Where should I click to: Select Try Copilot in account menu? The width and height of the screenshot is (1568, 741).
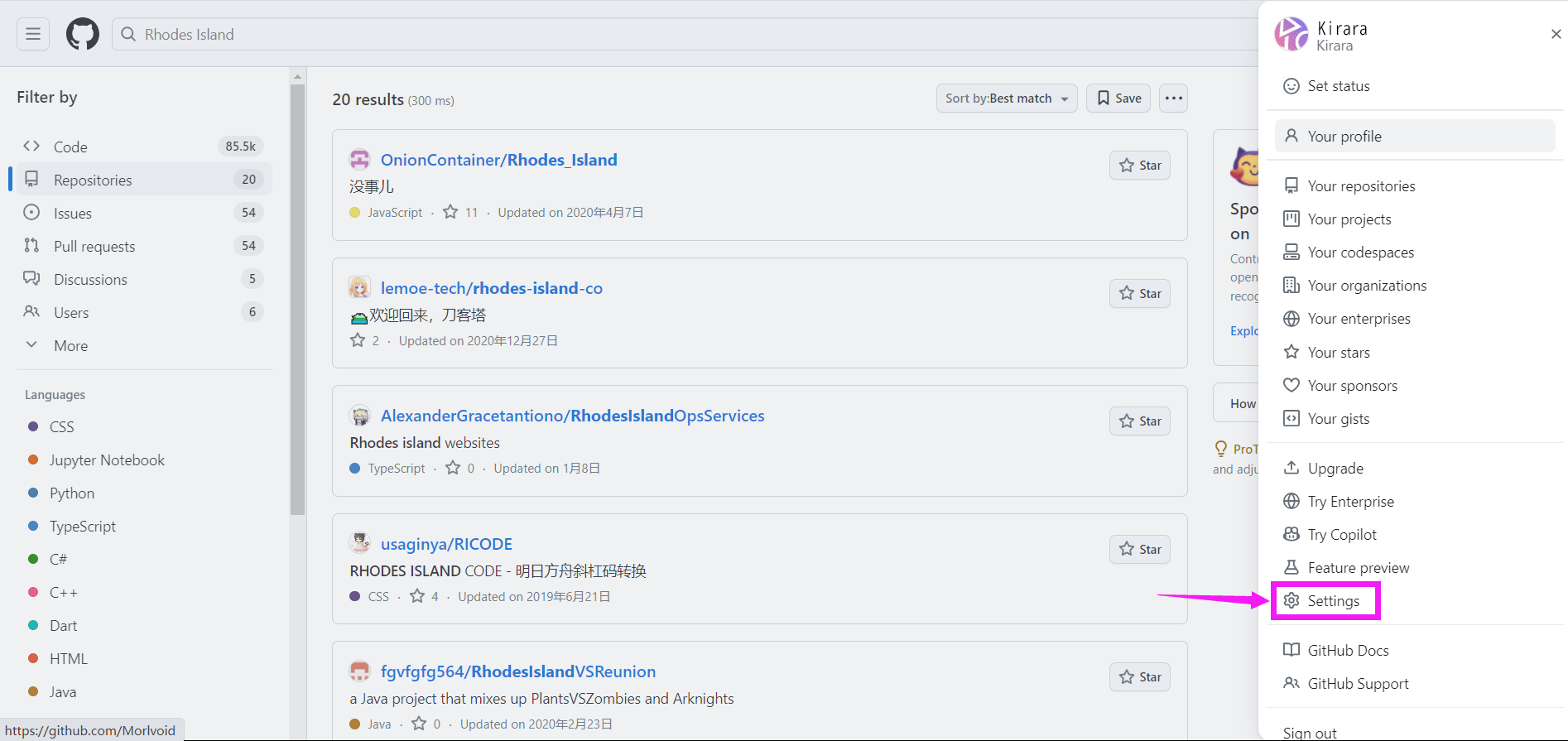[1415, 535]
